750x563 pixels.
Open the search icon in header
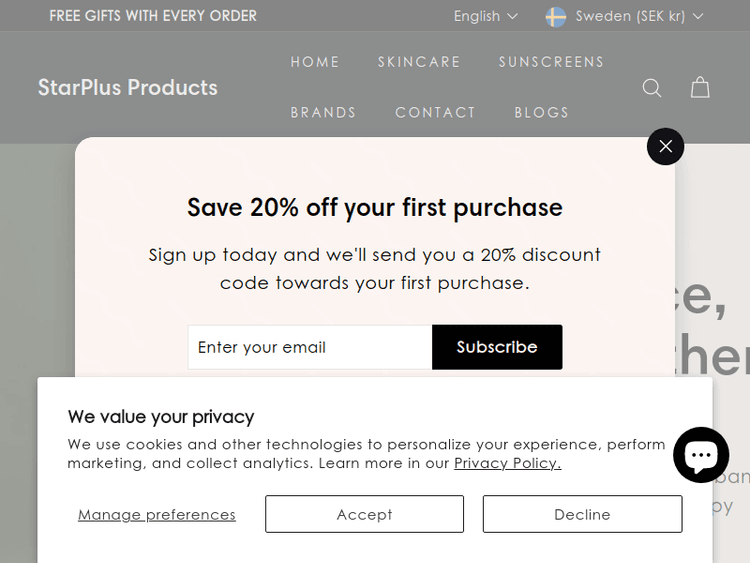[x=652, y=88]
